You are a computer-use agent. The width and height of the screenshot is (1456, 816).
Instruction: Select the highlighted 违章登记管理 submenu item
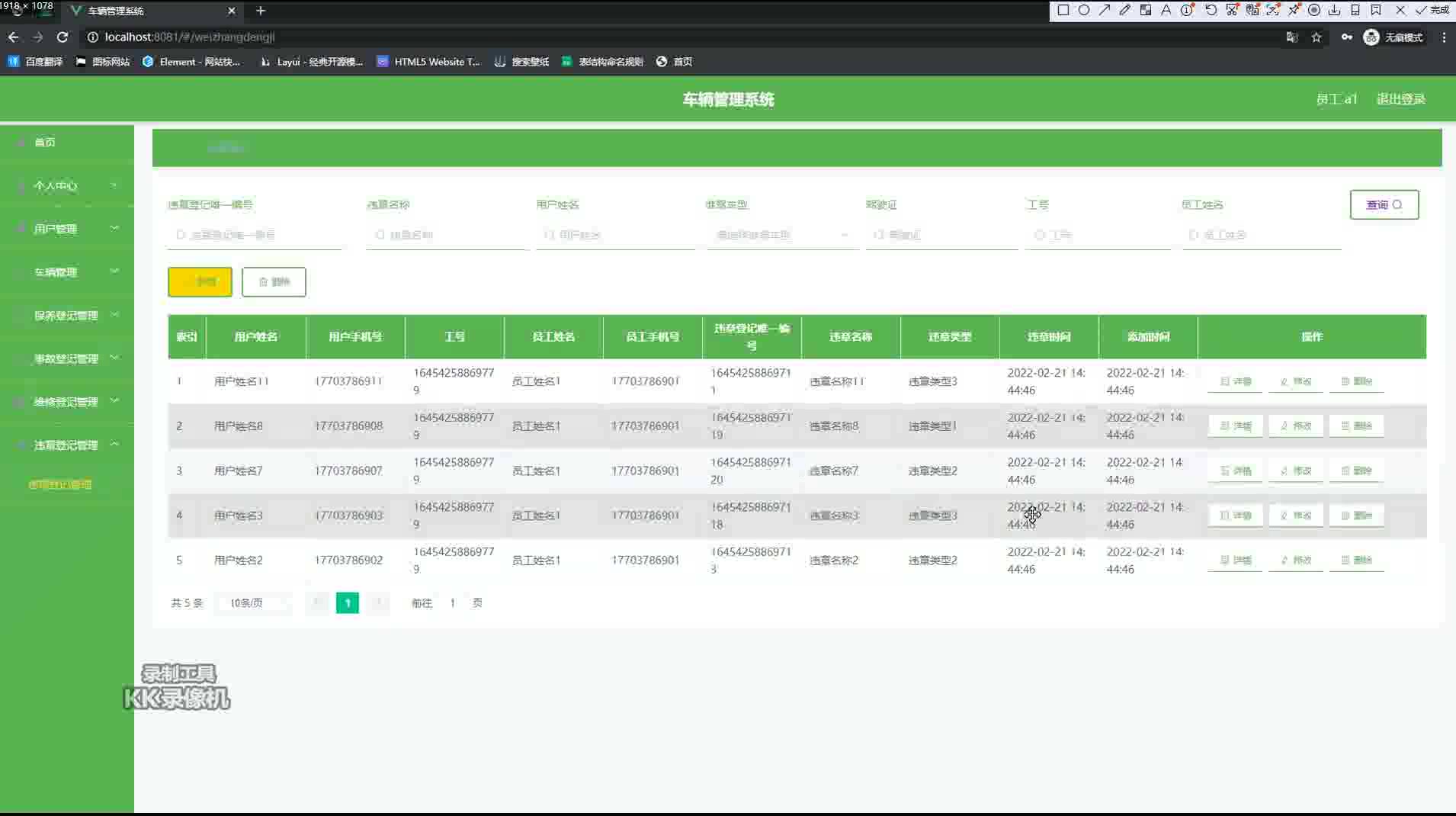60,484
